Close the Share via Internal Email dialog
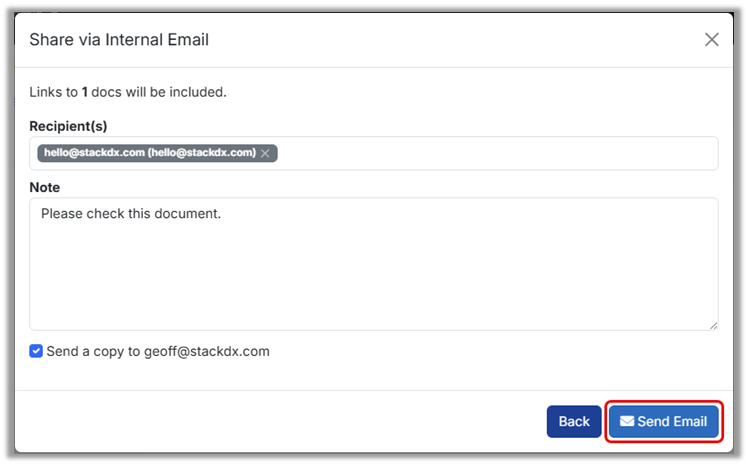Screen dimensions: 748x466 tap(712, 40)
